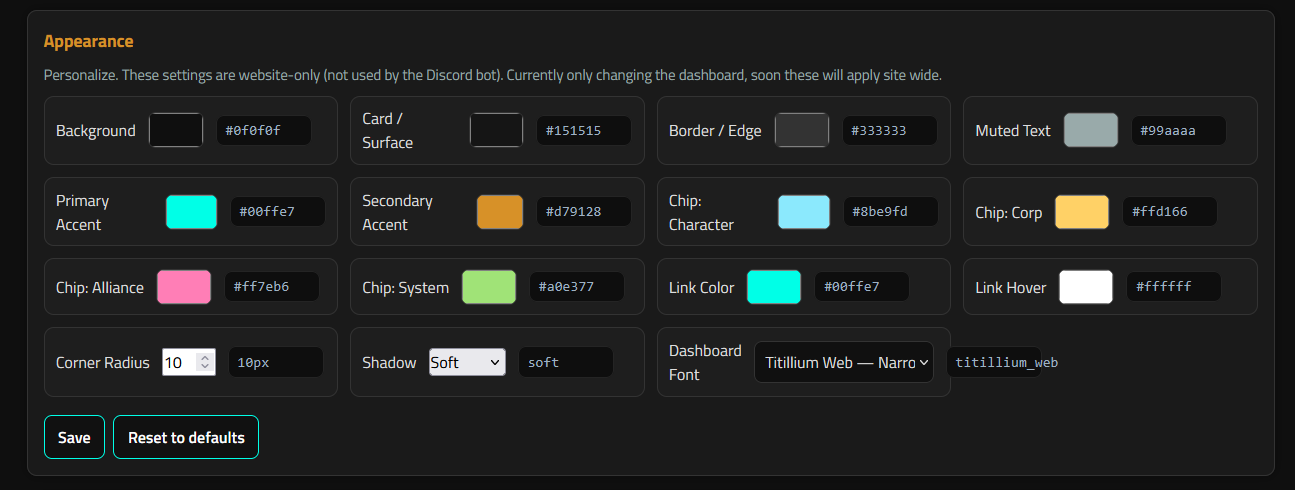Click the Card / Surface color swatch
The width and height of the screenshot is (1295, 490).
click(x=496, y=130)
